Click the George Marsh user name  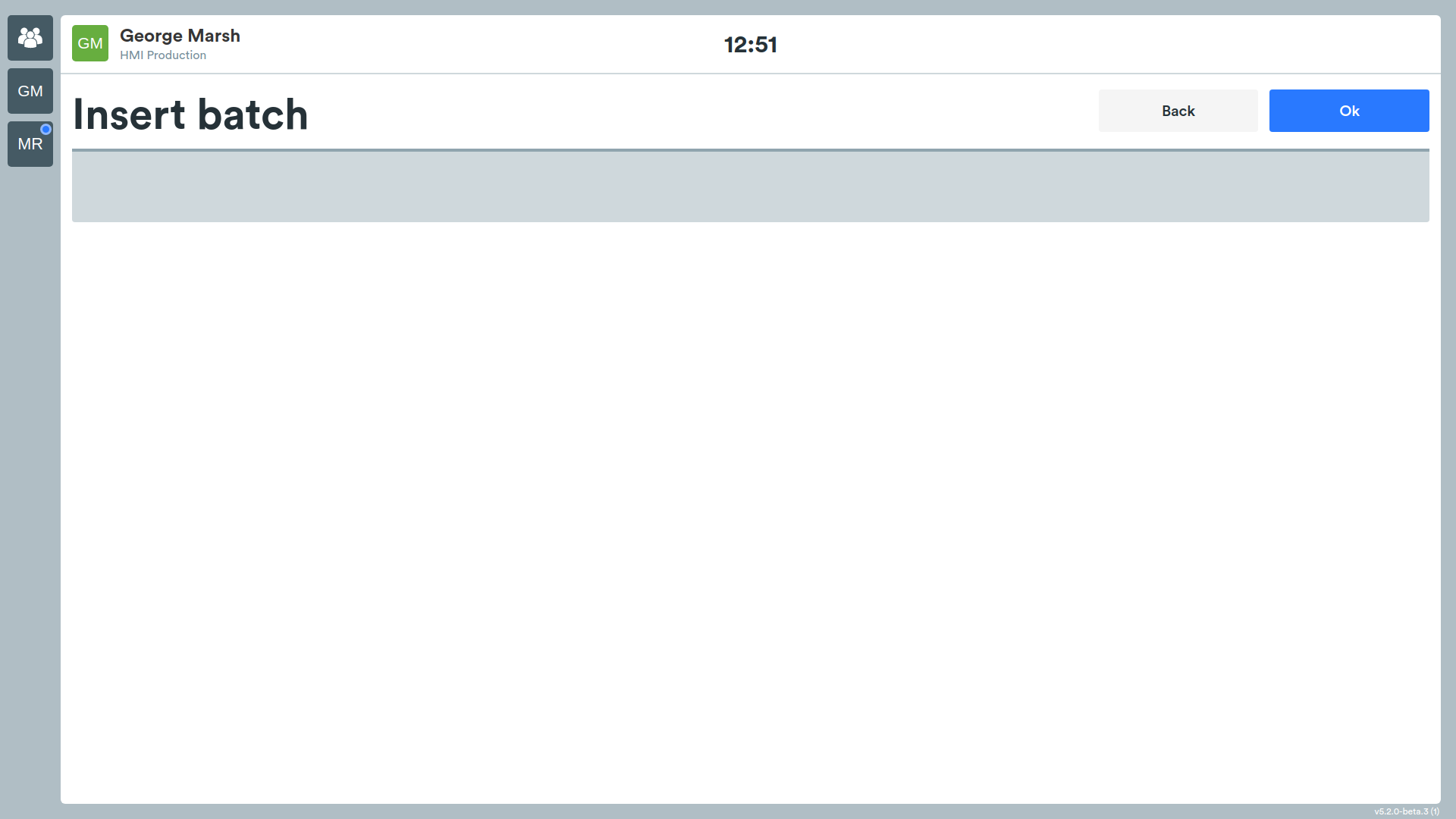(x=180, y=36)
